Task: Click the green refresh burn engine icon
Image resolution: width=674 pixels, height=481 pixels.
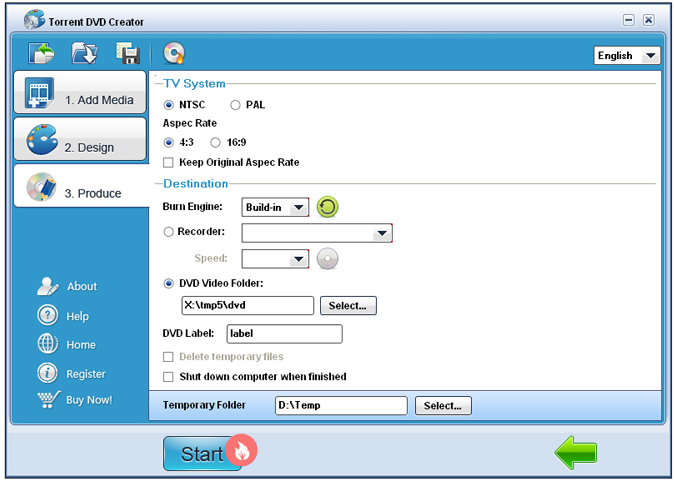Action: (328, 207)
